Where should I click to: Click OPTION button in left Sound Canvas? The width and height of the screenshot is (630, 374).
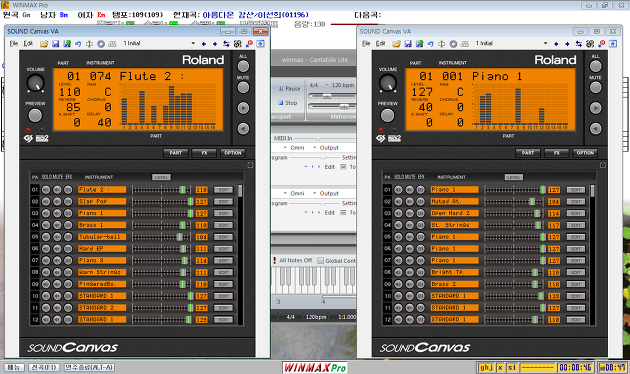click(x=233, y=153)
